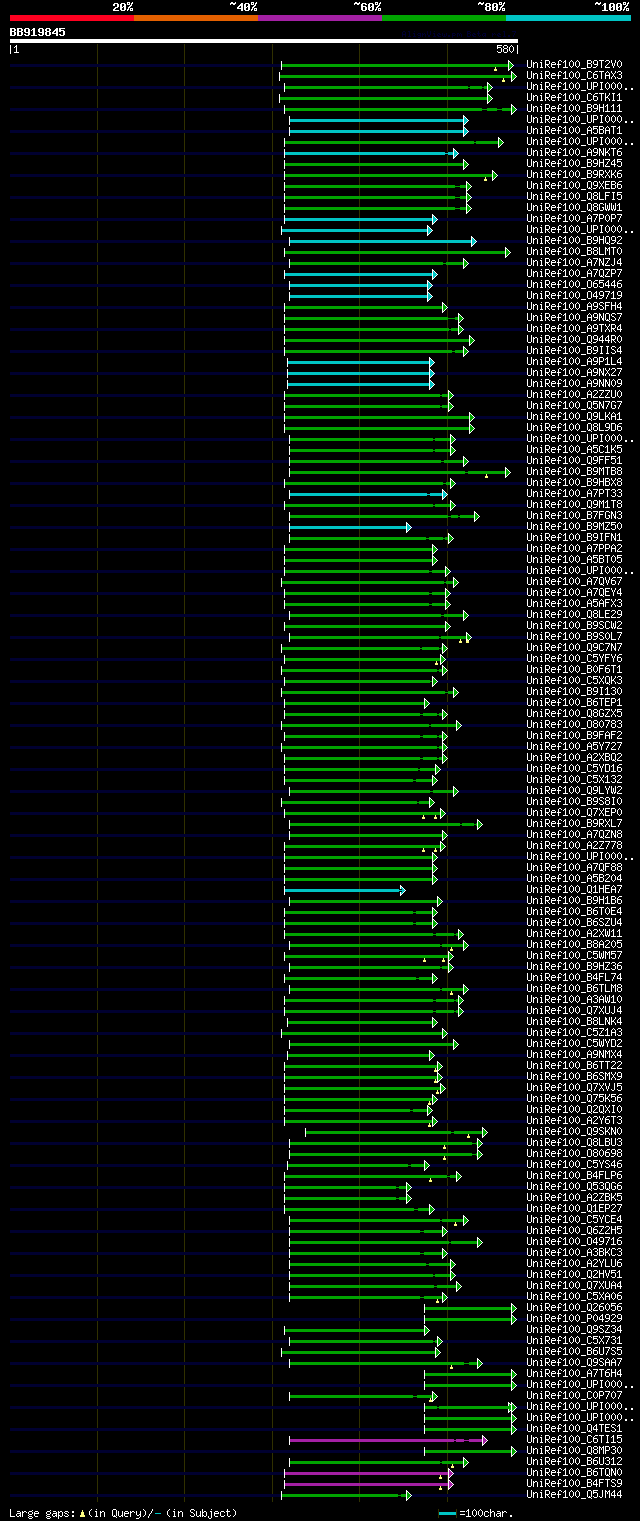Select hit label UniRef100_Q8MP30

pos(574,1450)
